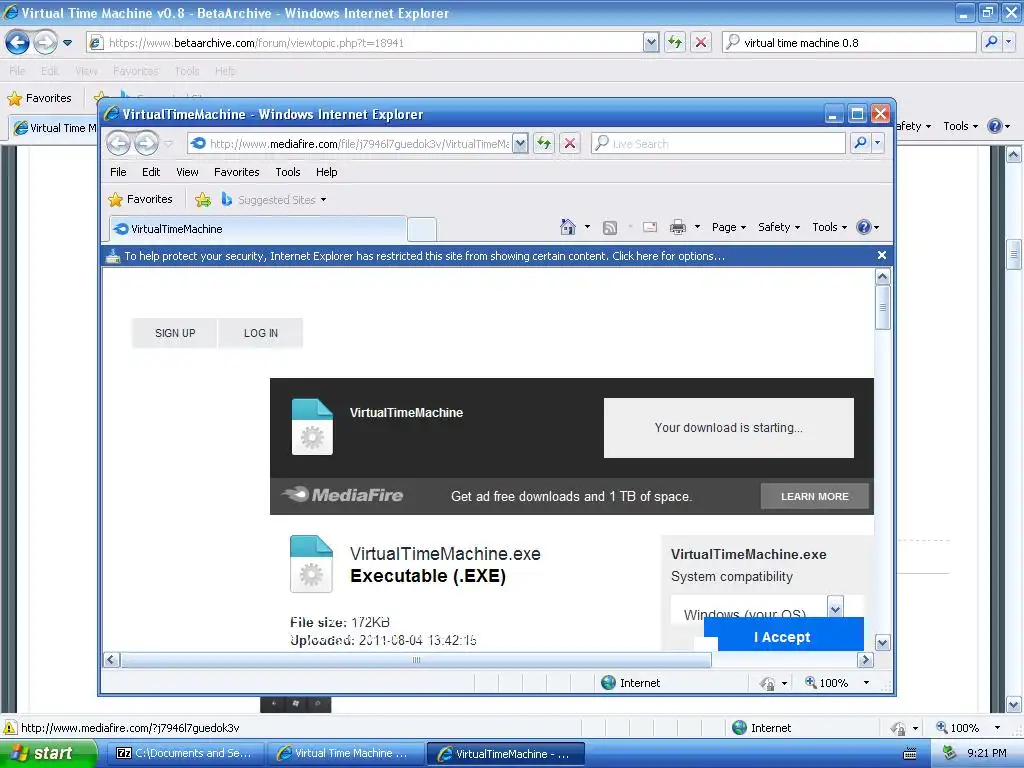1024x768 pixels.
Task: Open Tools dropdown in front window command bar
Action: 829,227
